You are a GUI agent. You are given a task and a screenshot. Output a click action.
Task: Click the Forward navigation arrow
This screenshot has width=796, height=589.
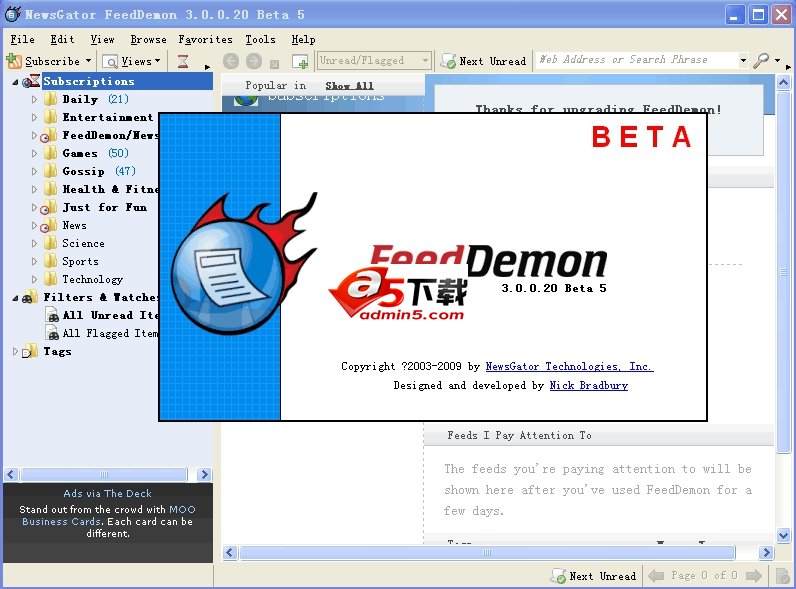(254, 61)
